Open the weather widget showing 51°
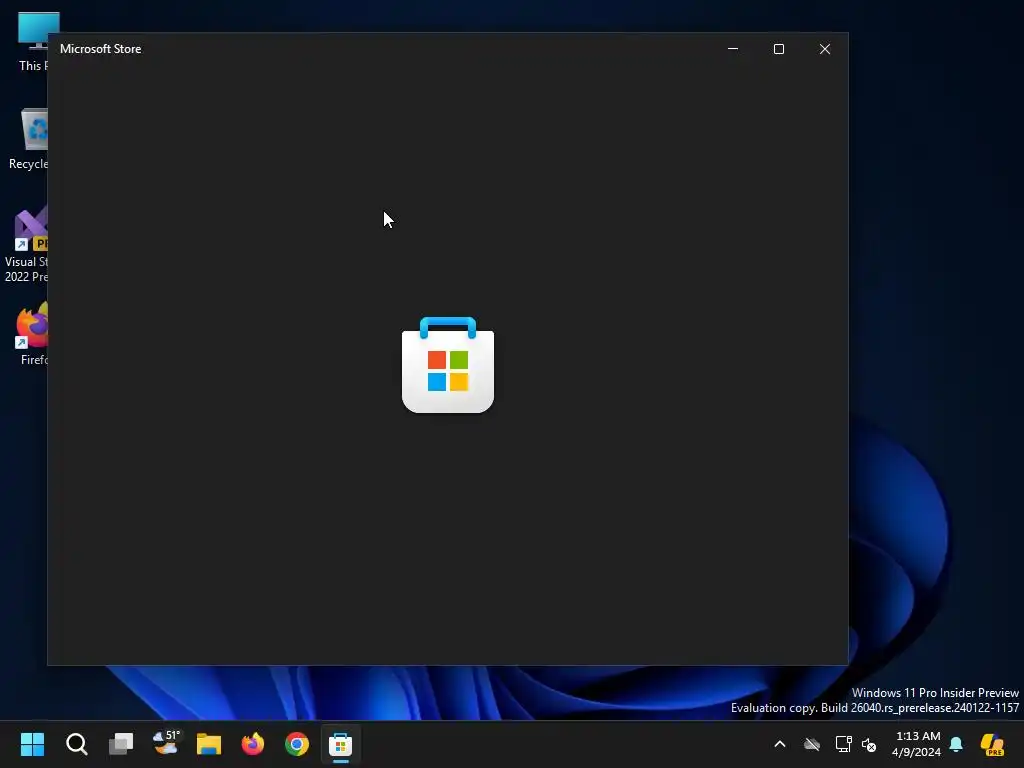This screenshot has width=1024, height=768. click(165, 743)
